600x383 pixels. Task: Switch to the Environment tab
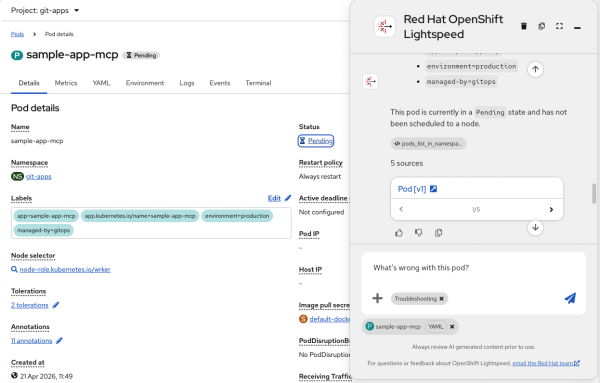click(x=145, y=83)
